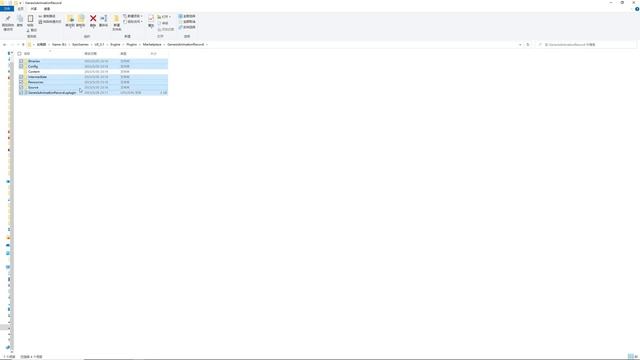Click Engine in the address path
Viewport: 640px width, 360px height.
(115, 44)
